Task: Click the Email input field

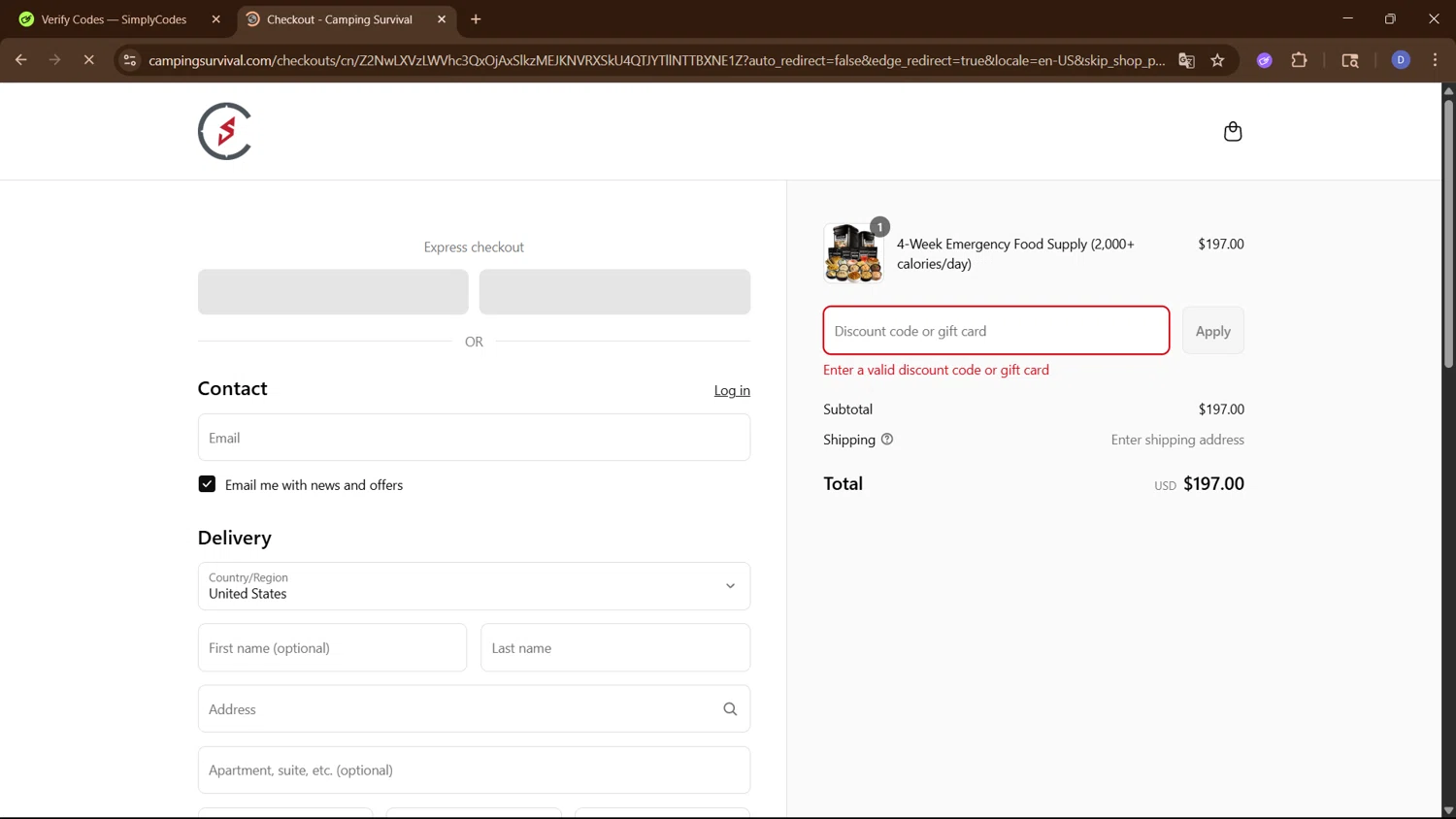Action: coord(474,438)
